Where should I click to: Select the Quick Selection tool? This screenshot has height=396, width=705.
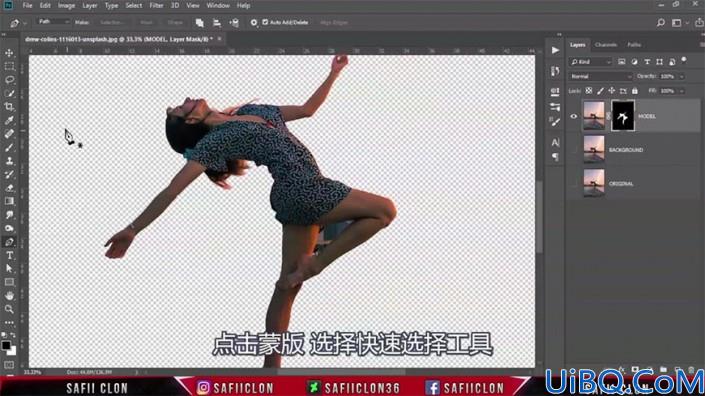[9, 93]
